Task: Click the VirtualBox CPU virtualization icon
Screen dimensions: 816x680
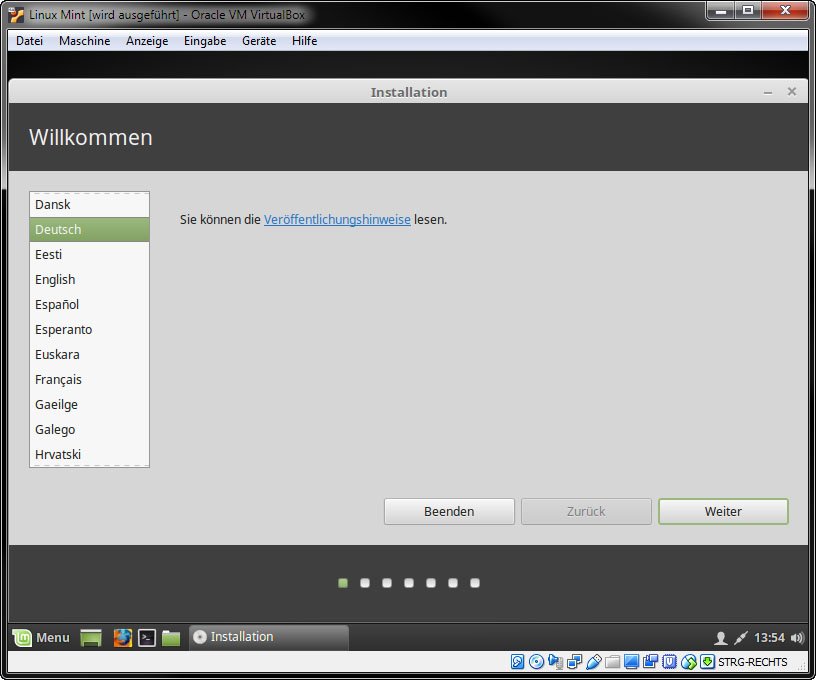Action: point(669,662)
